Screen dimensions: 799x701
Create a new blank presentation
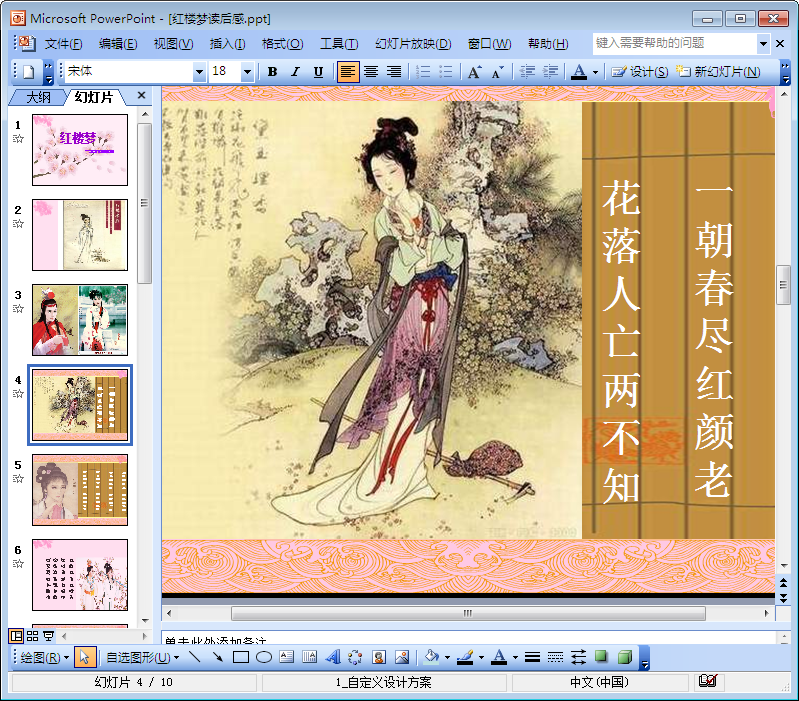[29, 72]
